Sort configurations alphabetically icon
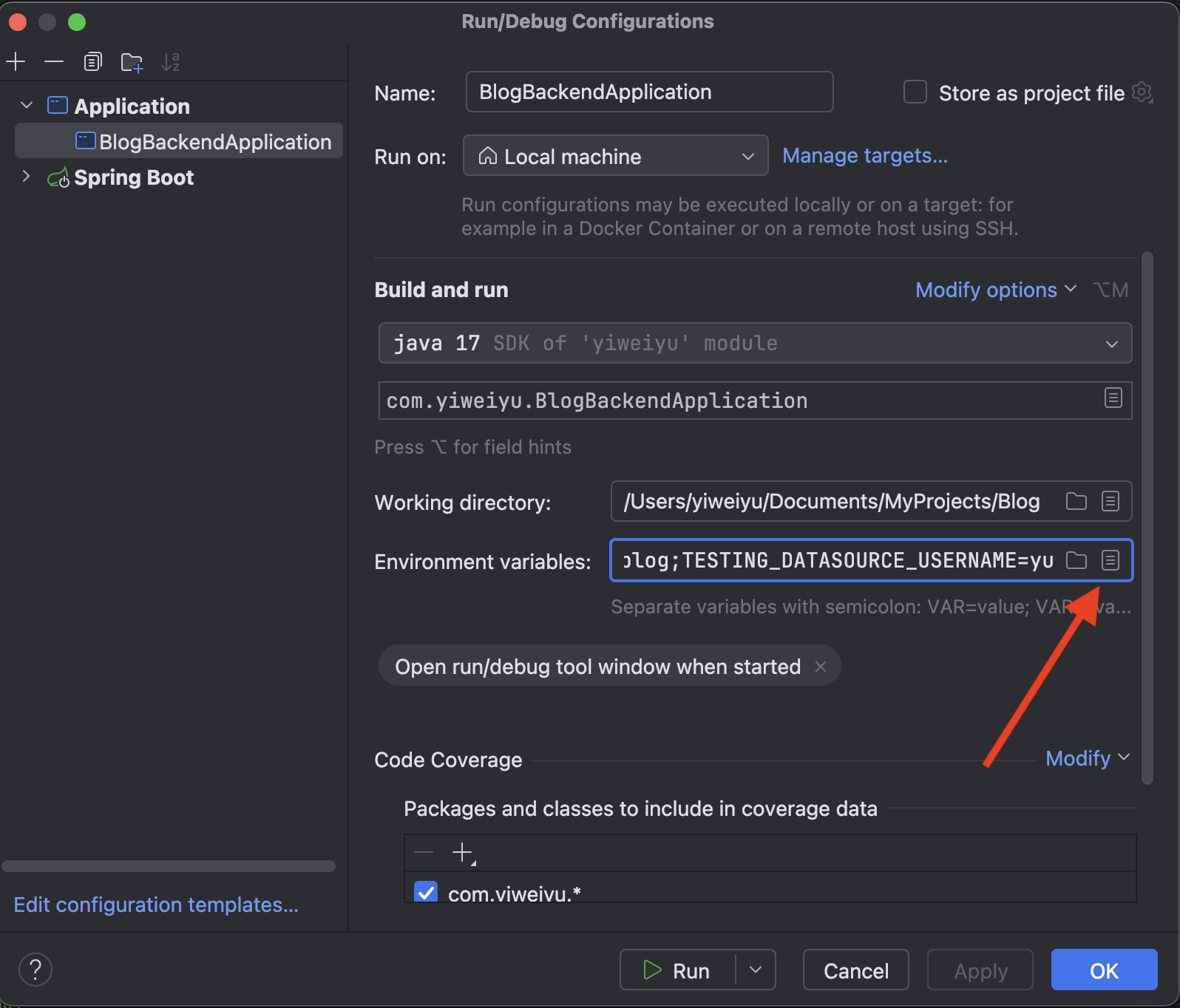This screenshot has width=1180, height=1008. [170, 62]
